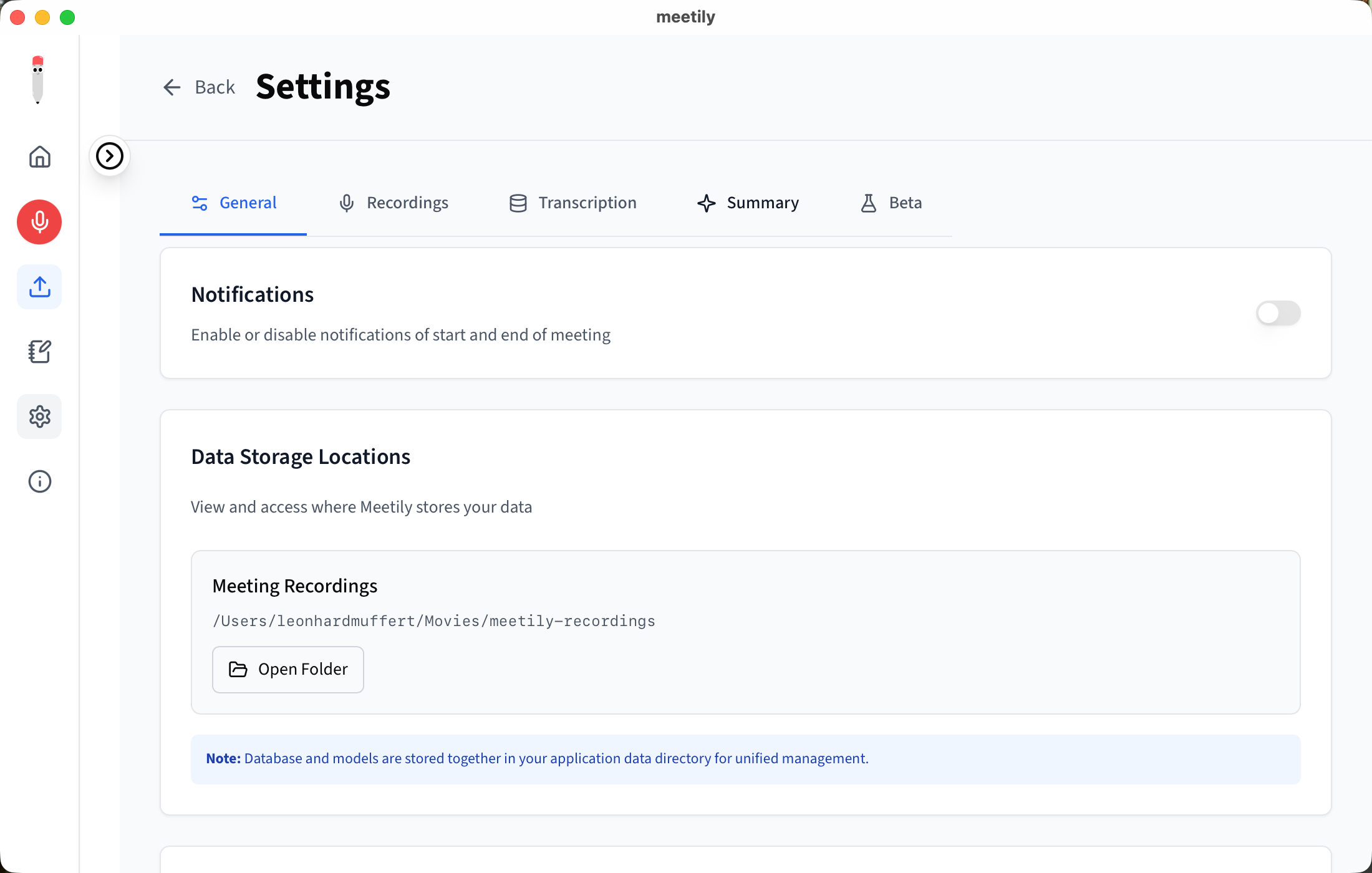The height and width of the screenshot is (873, 1372).
Task: Open the meeting notes notebook icon
Action: (x=39, y=352)
